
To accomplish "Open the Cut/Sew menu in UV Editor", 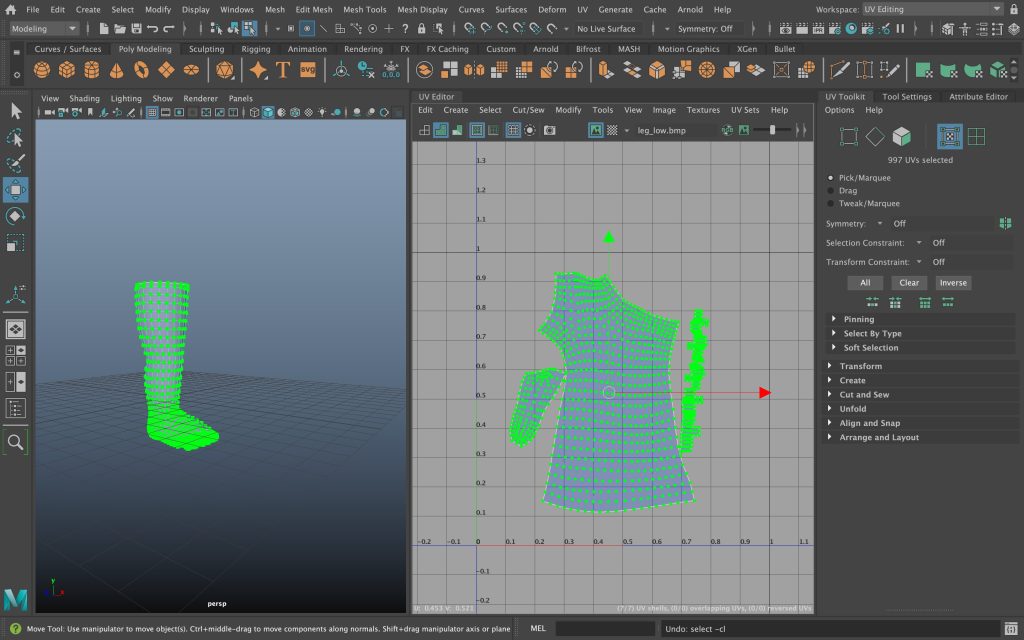I will click(528, 110).
